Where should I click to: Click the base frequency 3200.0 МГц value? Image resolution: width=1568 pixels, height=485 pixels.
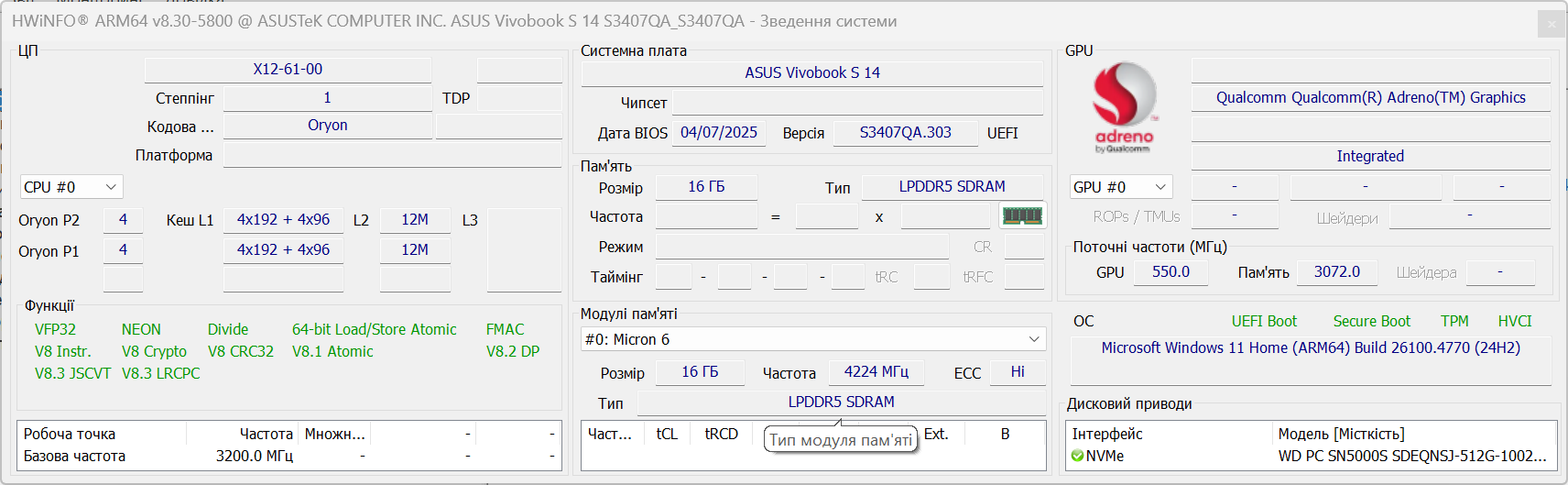tap(254, 456)
